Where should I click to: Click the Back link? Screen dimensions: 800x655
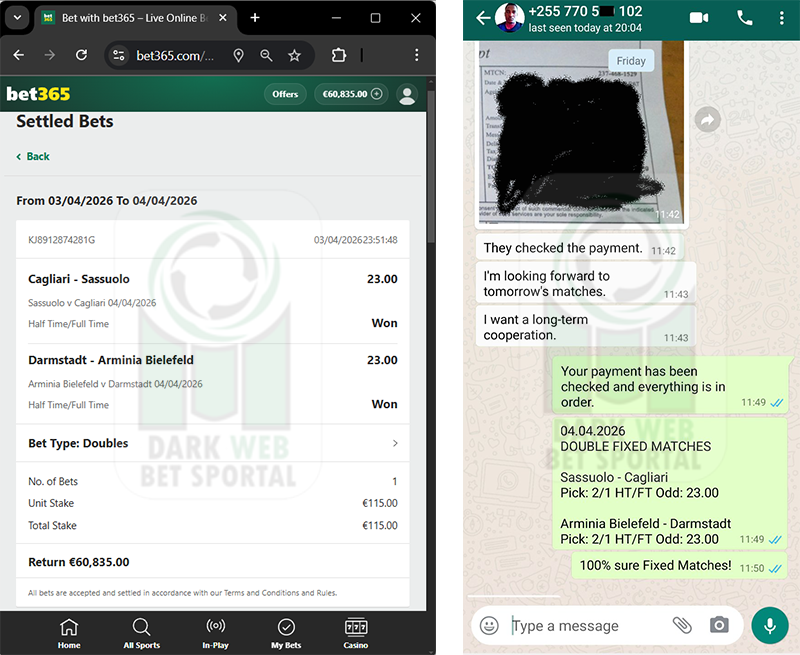point(33,157)
